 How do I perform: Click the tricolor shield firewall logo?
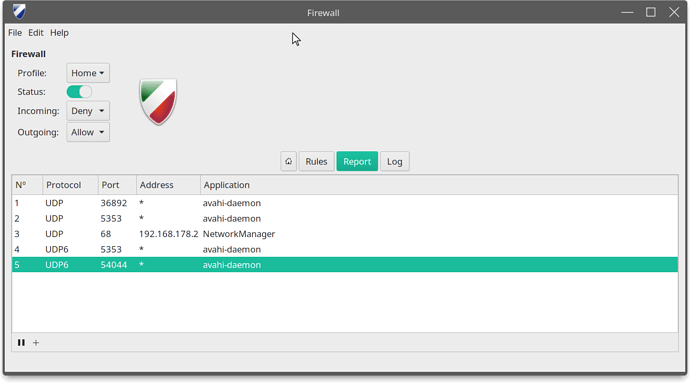click(x=158, y=102)
